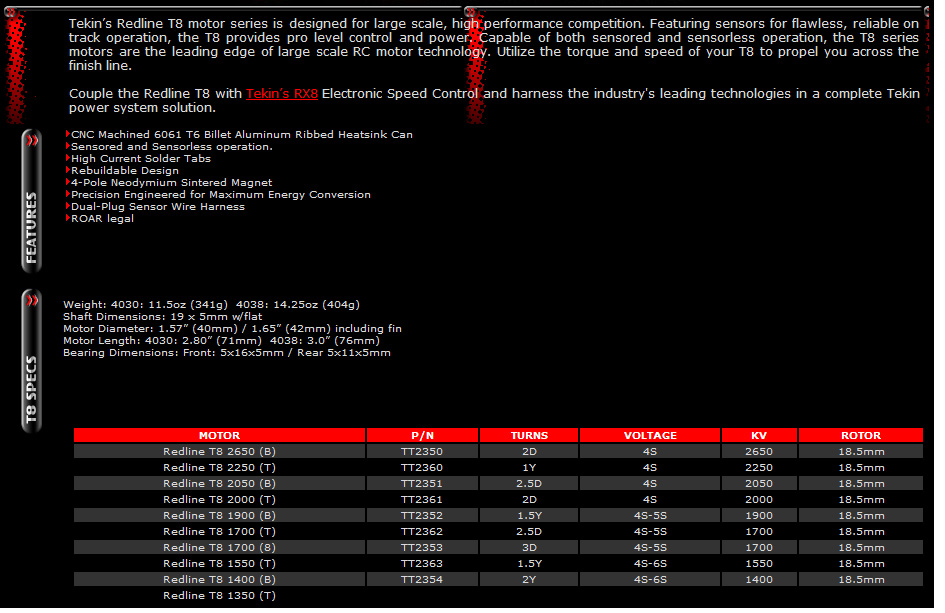Click the "Rebuildable Design" feature
945x613 pixels.
coord(125,171)
